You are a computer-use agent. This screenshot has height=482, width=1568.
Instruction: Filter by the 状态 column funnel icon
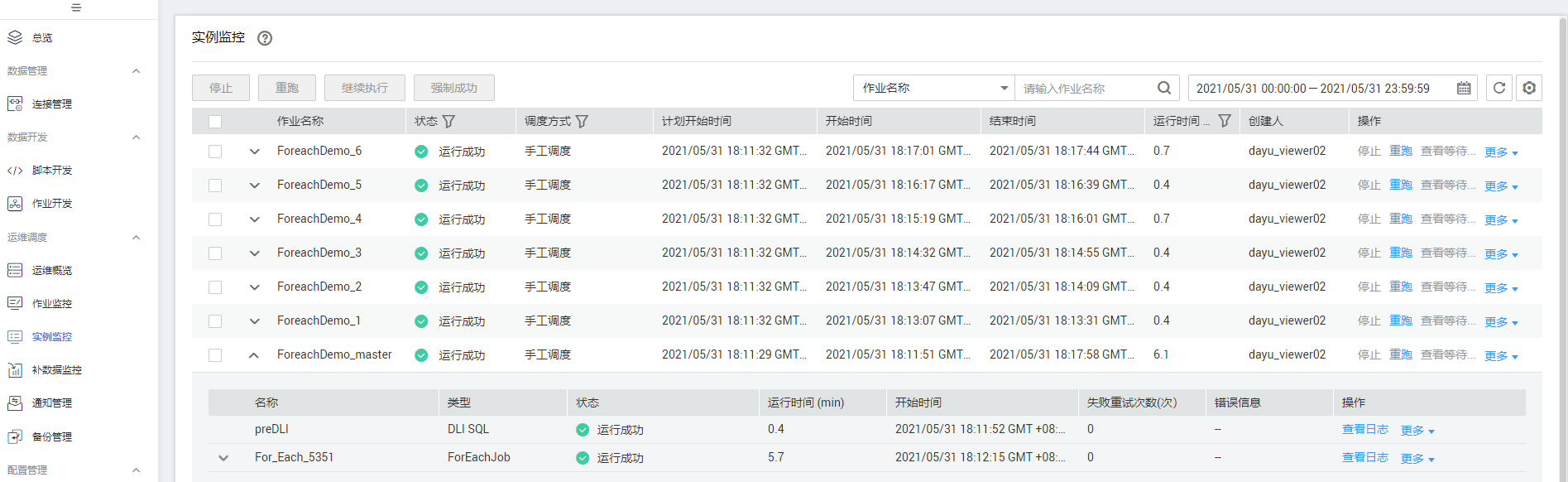point(448,121)
